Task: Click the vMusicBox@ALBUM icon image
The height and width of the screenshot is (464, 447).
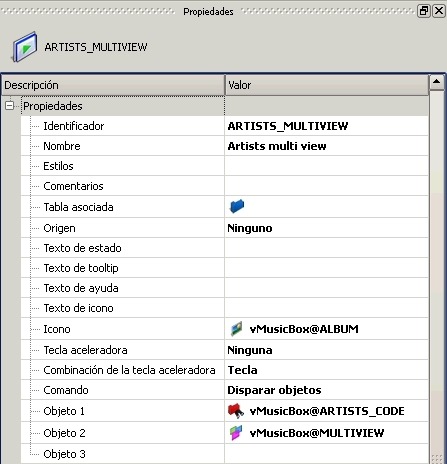Action: [x=236, y=329]
